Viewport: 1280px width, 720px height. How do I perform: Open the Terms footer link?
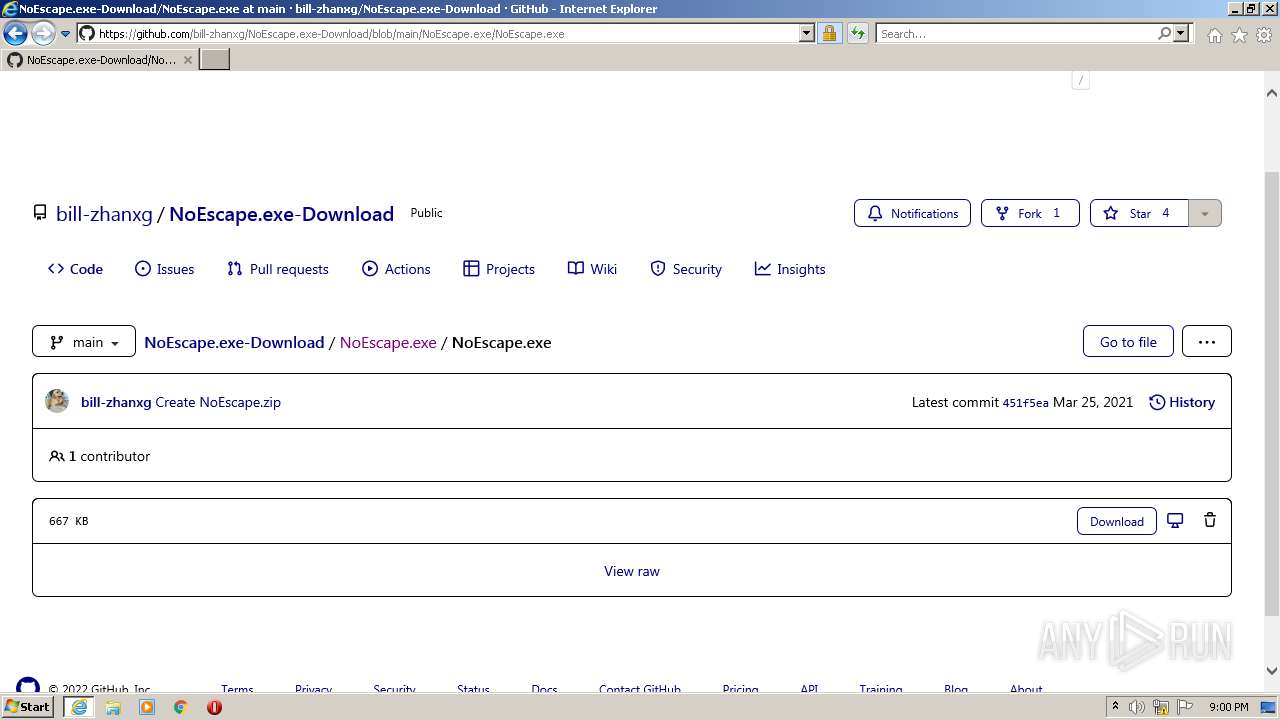pos(237,689)
